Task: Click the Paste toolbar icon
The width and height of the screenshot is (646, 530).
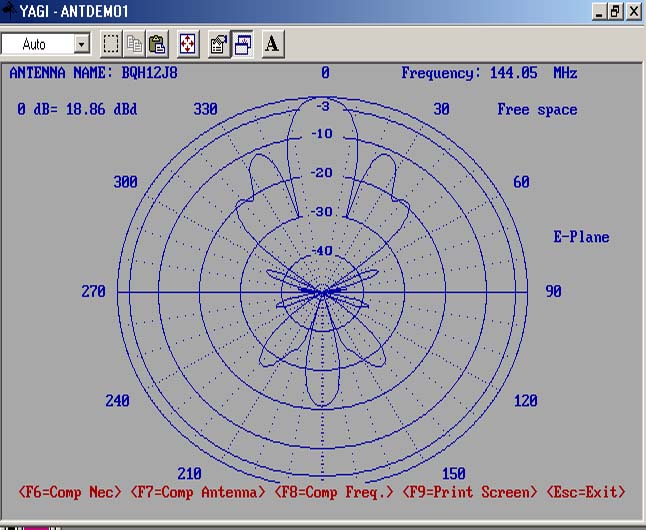Action: point(157,44)
